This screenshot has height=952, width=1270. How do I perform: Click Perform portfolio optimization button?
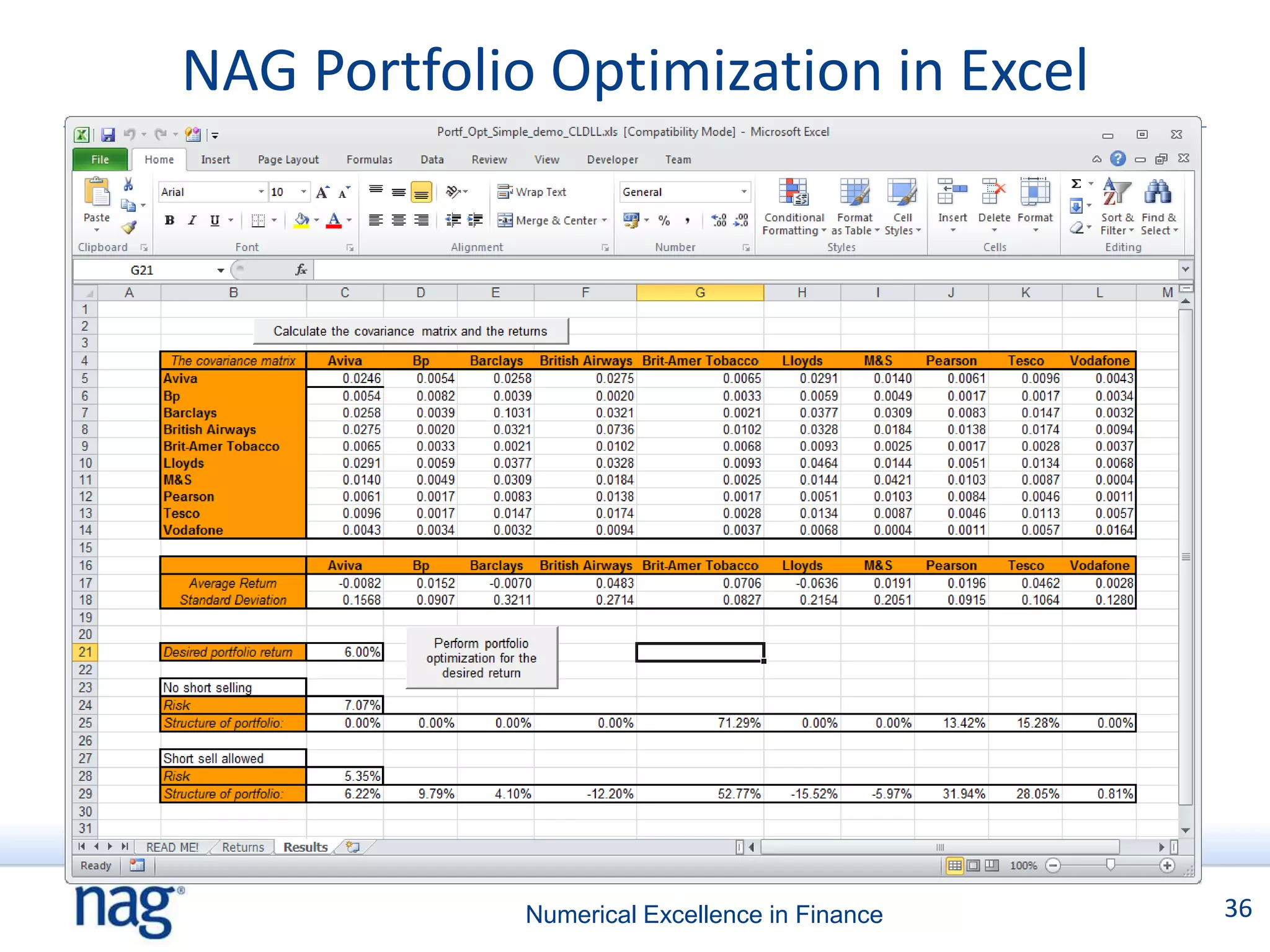tap(481, 658)
